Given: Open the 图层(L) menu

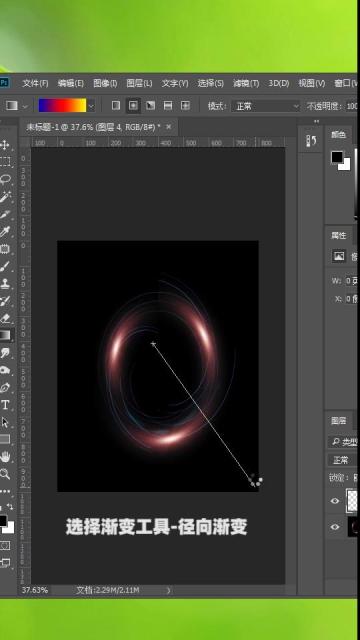Looking at the screenshot, I should 139,83.
